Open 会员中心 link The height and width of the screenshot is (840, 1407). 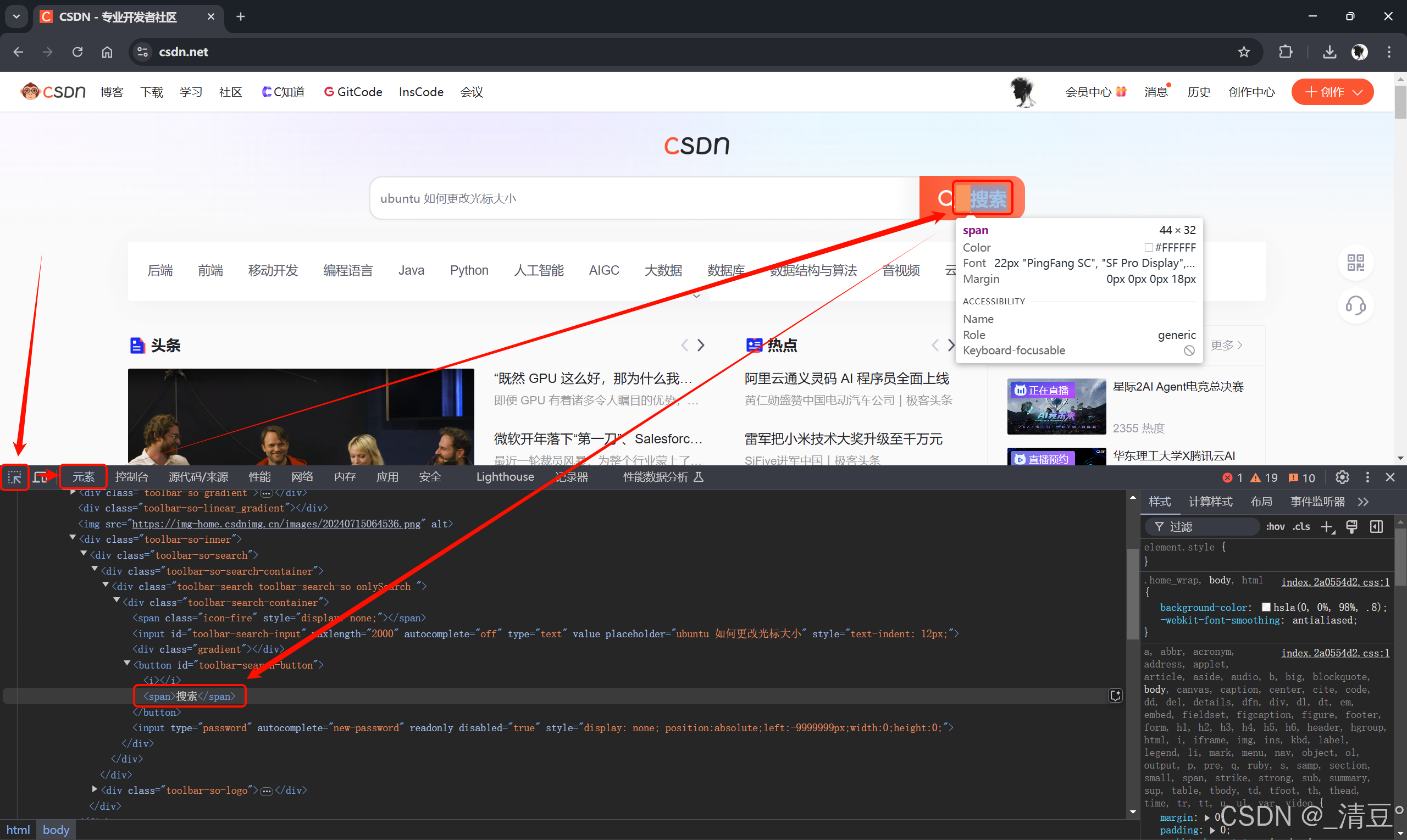pyautogui.click(x=1096, y=92)
